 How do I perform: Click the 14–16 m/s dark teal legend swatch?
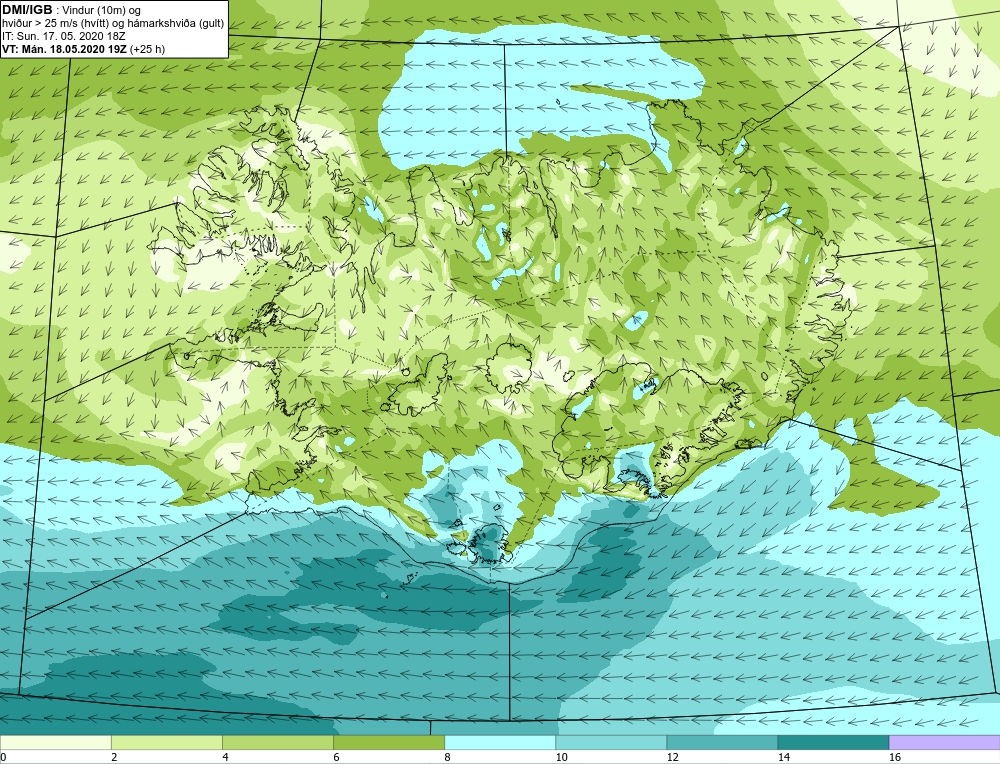click(832, 742)
